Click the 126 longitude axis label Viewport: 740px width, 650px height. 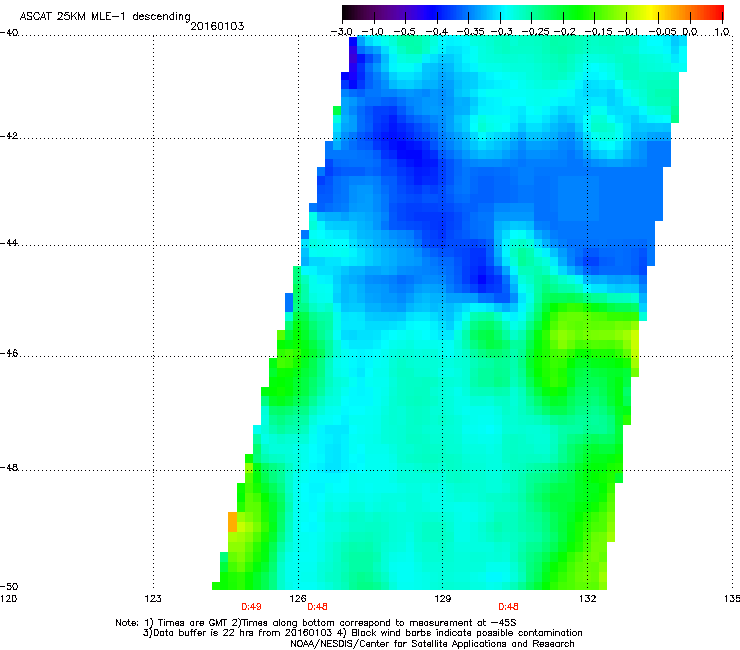298,599
